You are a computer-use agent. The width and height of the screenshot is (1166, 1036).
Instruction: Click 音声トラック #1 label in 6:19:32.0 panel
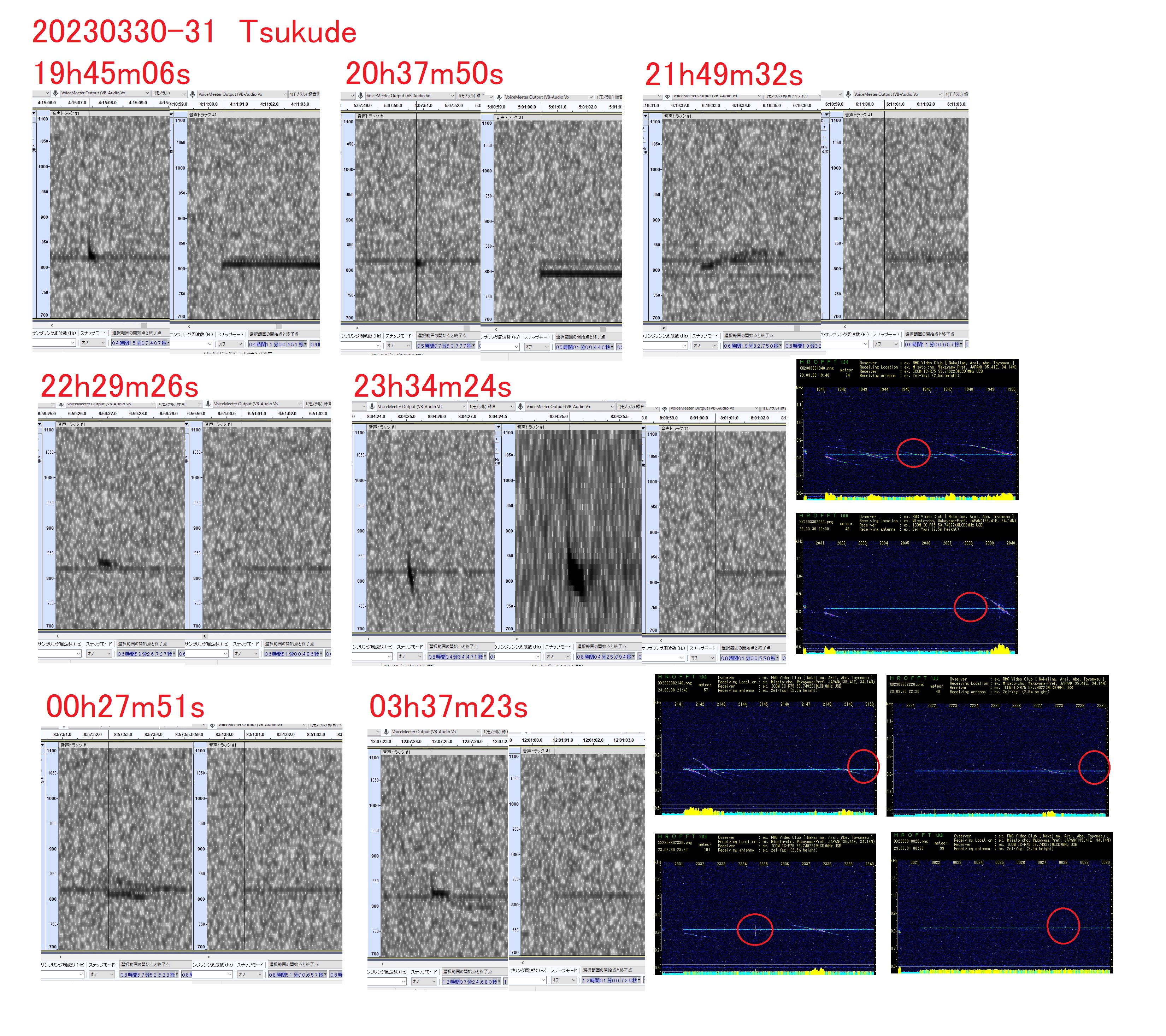[x=677, y=116]
